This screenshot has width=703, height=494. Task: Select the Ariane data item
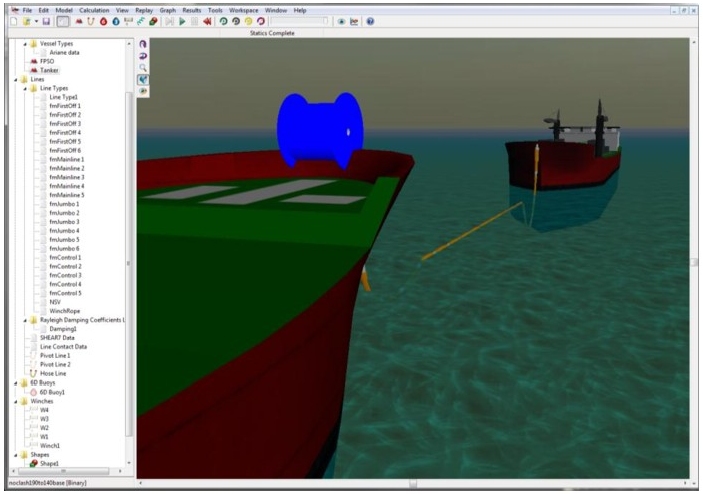coord(64,52)
